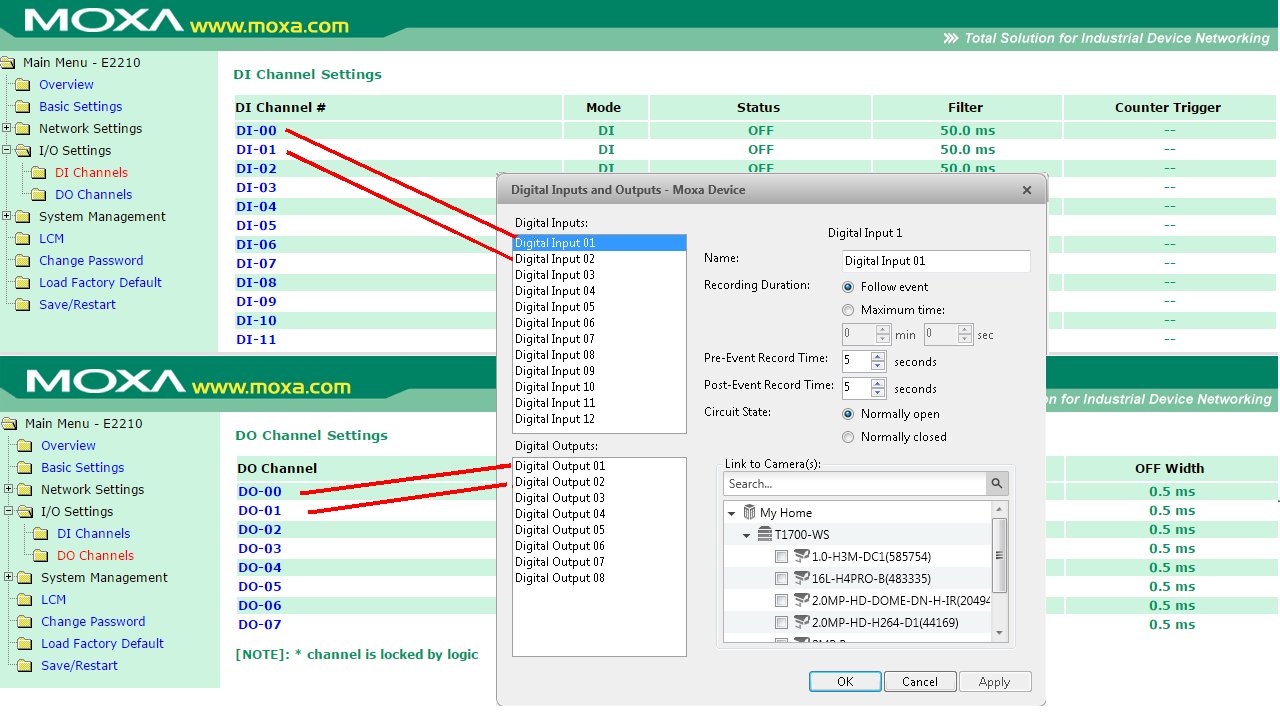Click the folder icon beside Save/Restart in top menu
The height and width of the screenshot is (714, 1280).
pyautogui.click(x=23, y=305)
